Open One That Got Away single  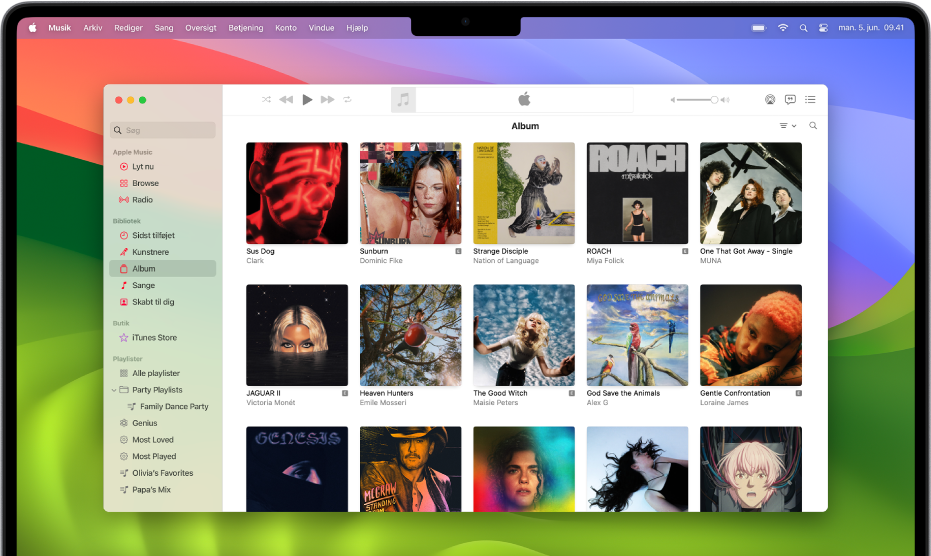point(750,193)
